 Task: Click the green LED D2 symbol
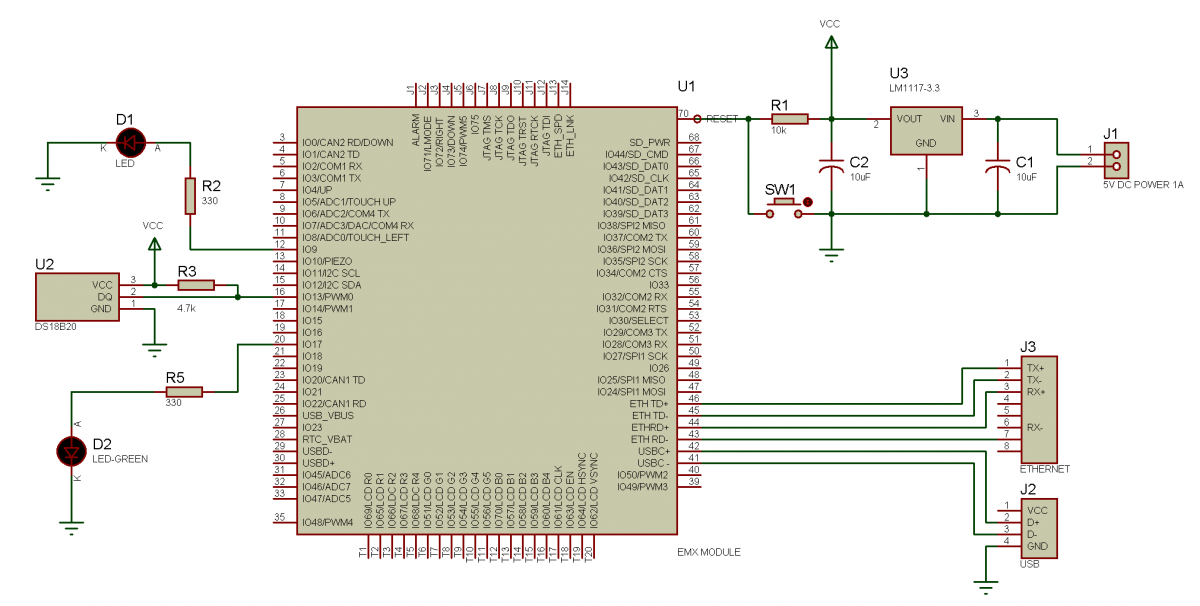(x=72, y=452)
